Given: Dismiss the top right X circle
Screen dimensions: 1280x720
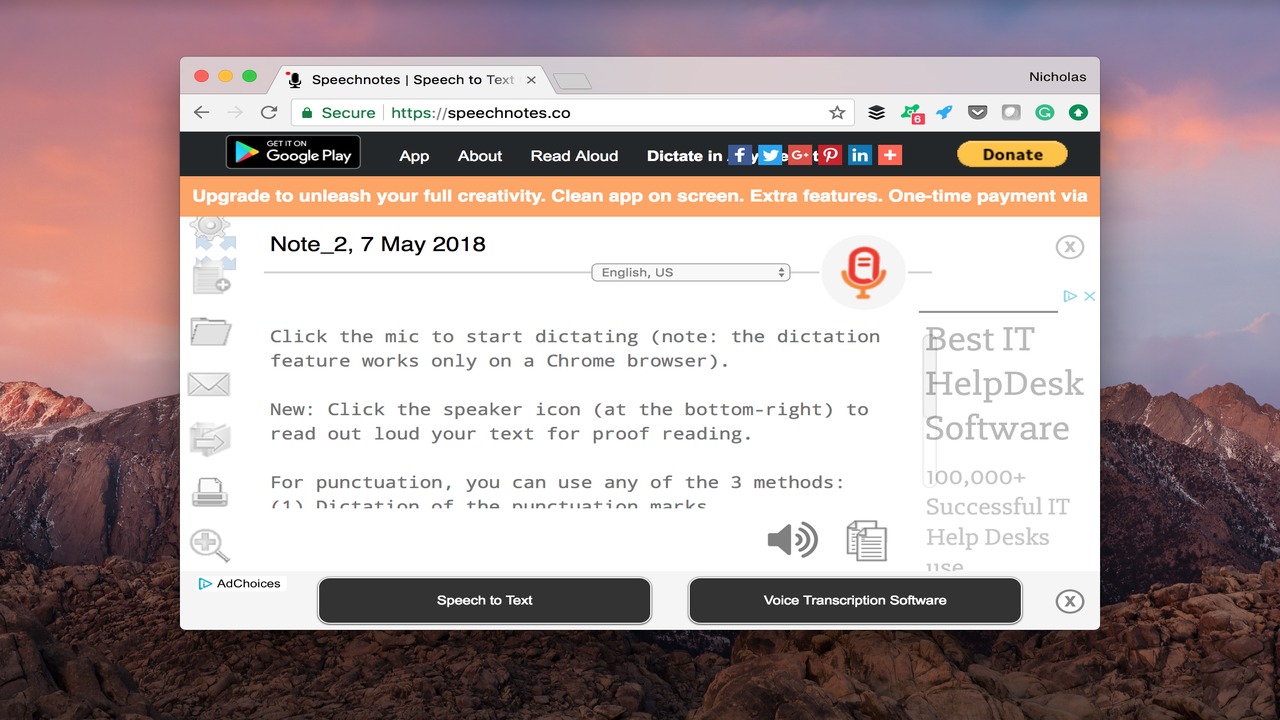Looking at the screenshot, I should click(x=1070, y=247).
